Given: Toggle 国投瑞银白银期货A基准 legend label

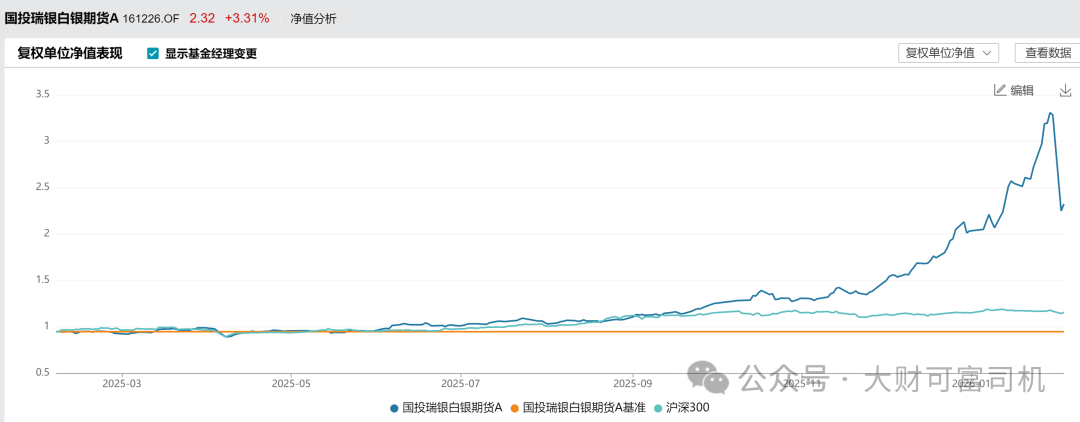Looking at the screenshot, I should pos(584,408).
